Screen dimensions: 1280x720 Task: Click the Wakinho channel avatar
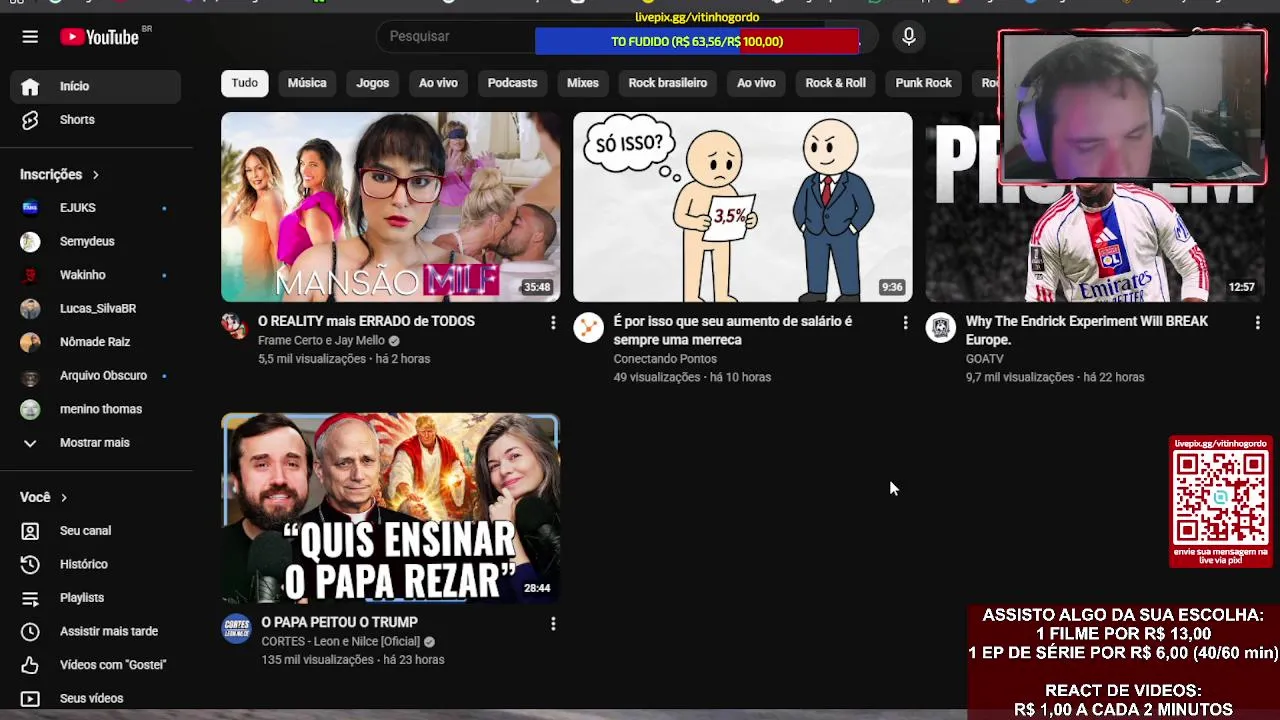[30, 275]
